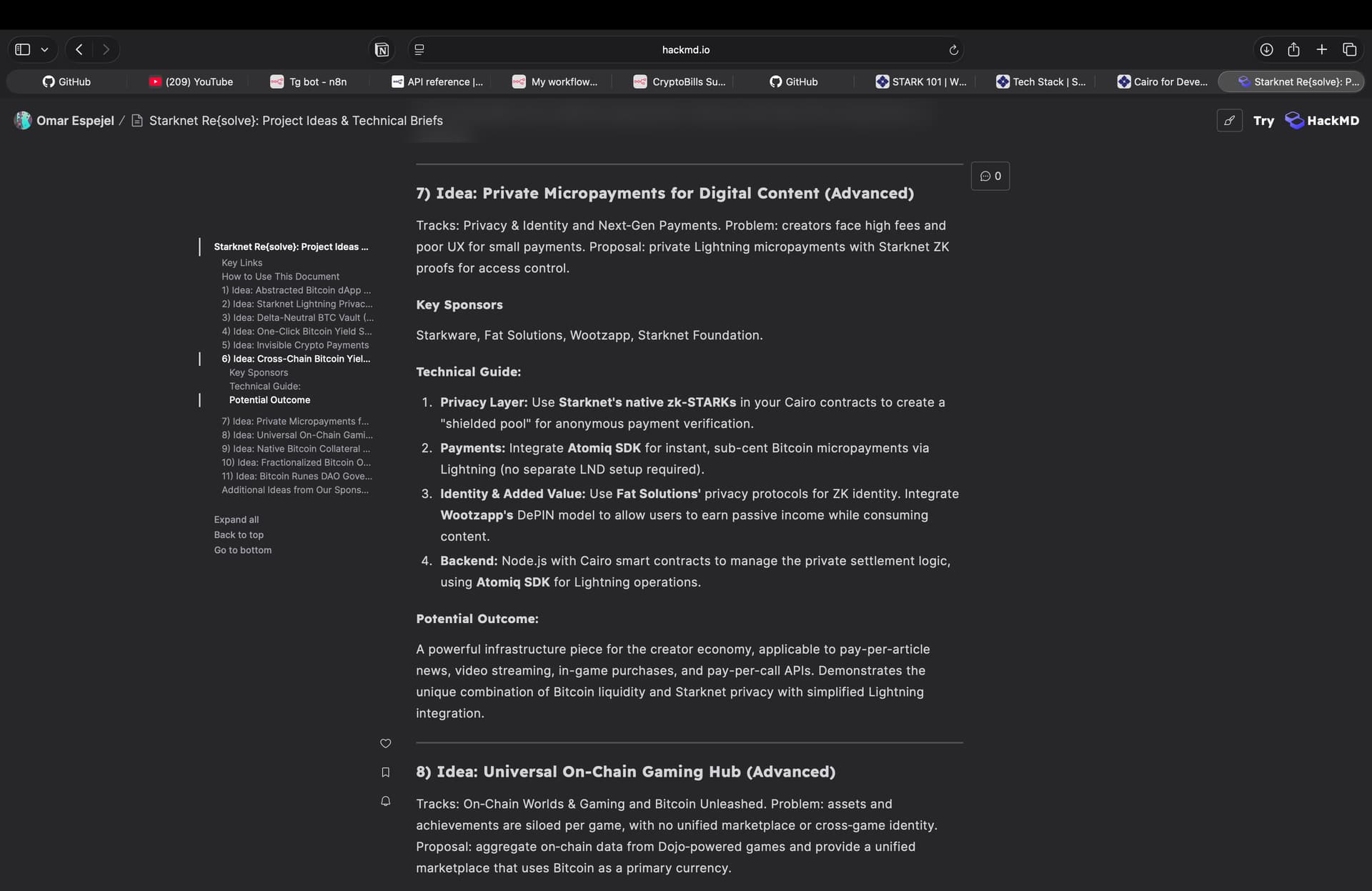
Task: Switch to the Cairo for Deve... tab
Action: tap(1163, 81)
